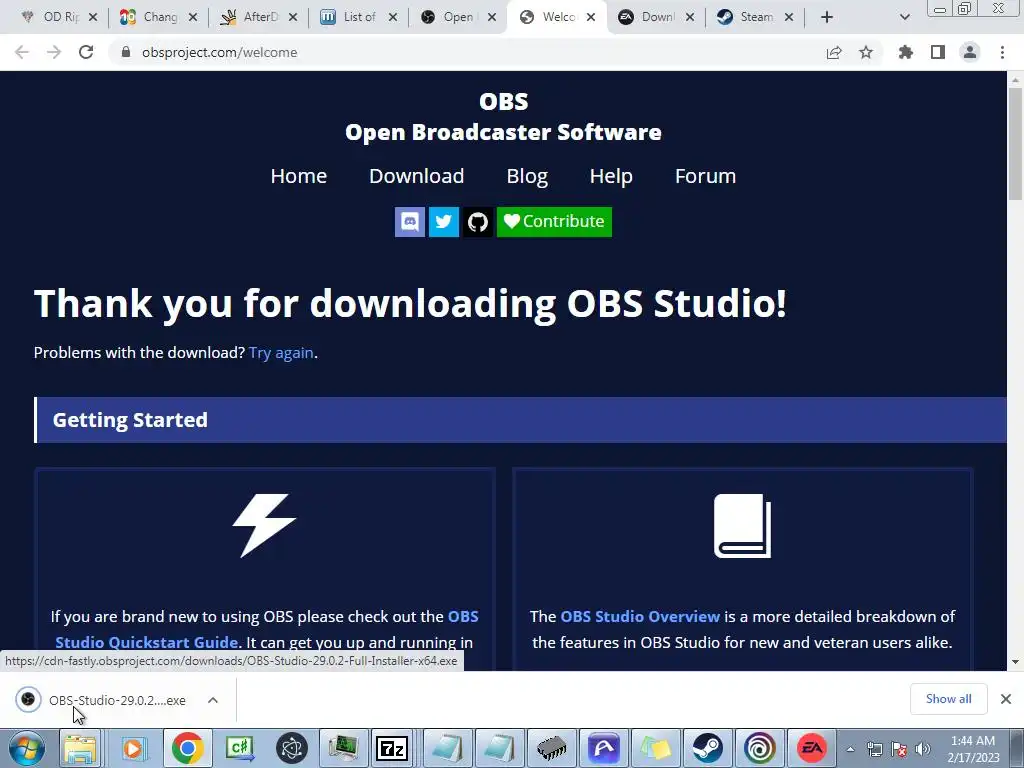The image size is (1024, 768).
Task: Show hidden system tray icons
Action: [x=850, y=749]
